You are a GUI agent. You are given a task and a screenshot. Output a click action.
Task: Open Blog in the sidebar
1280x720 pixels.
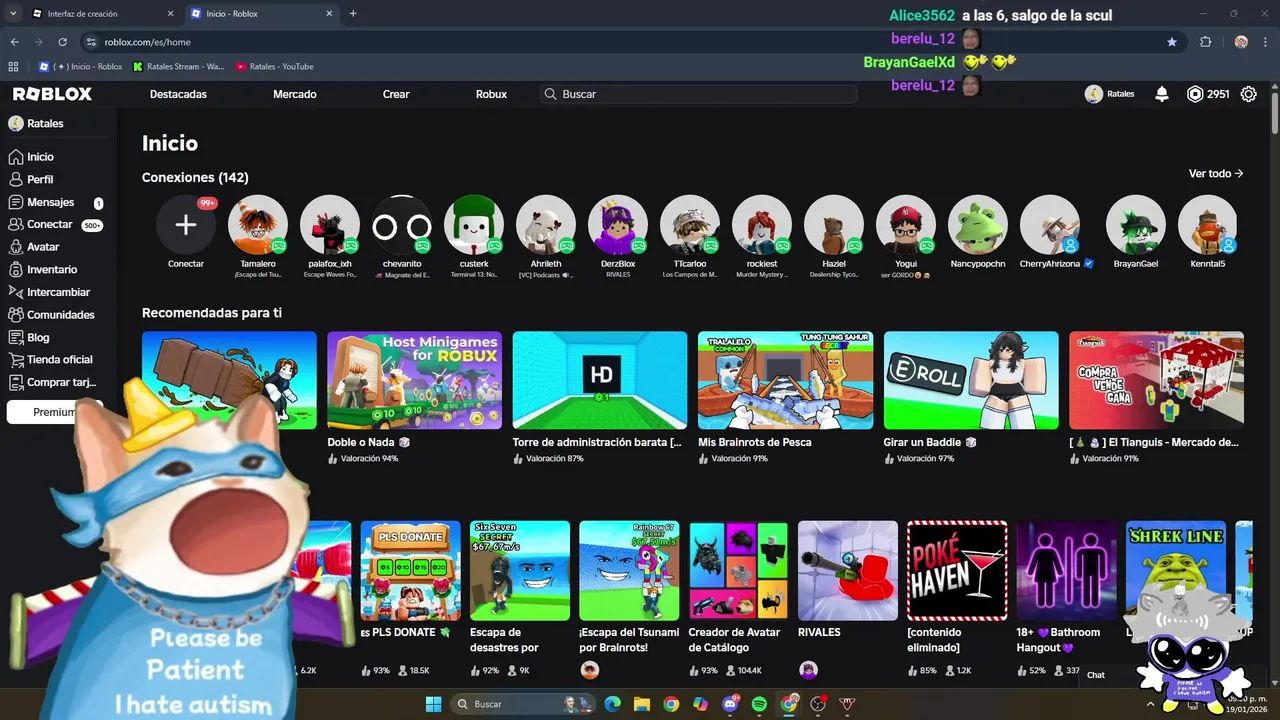(38, 337)
